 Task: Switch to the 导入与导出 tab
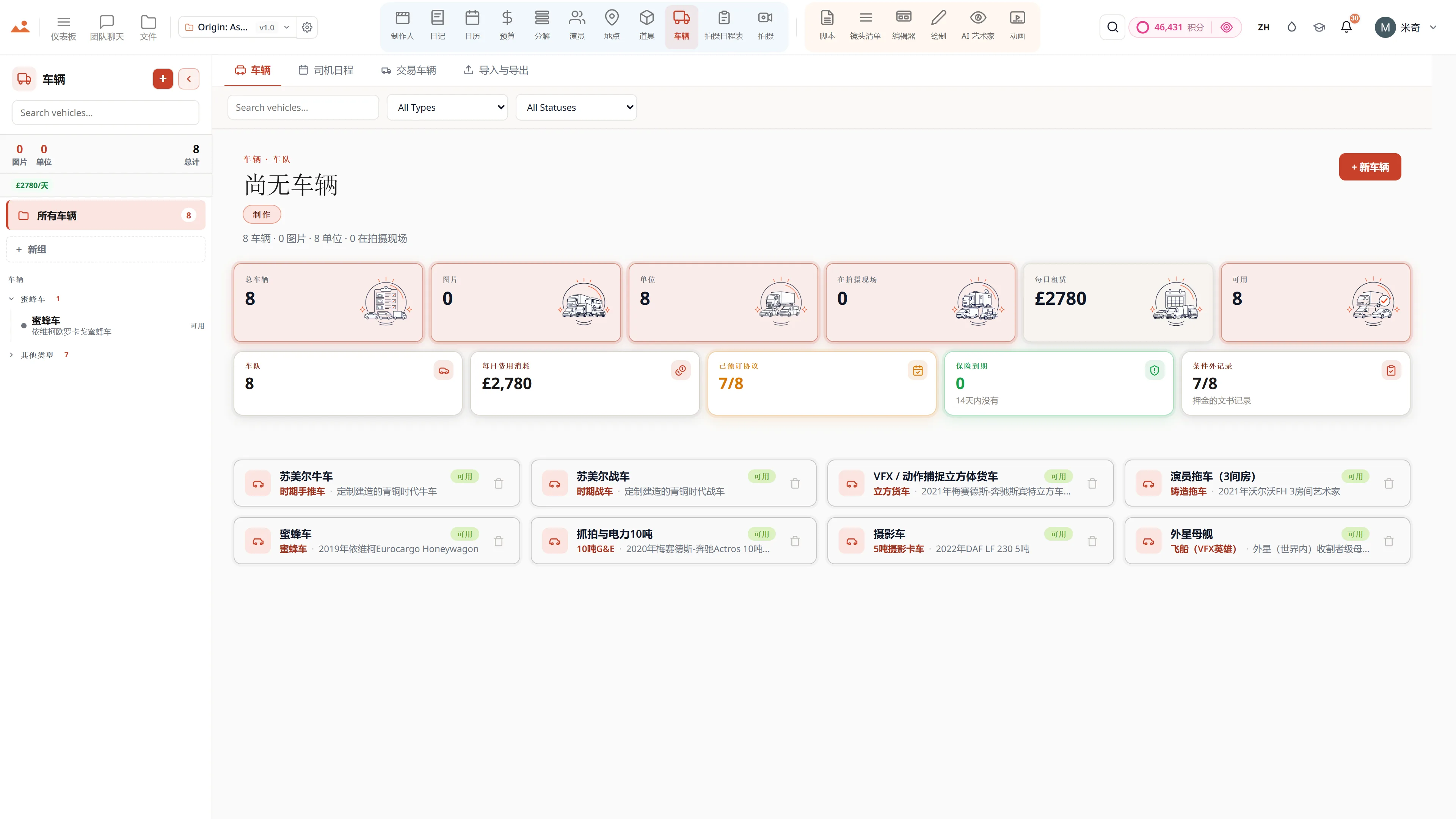pyautogui.click(x=496, y=70)
